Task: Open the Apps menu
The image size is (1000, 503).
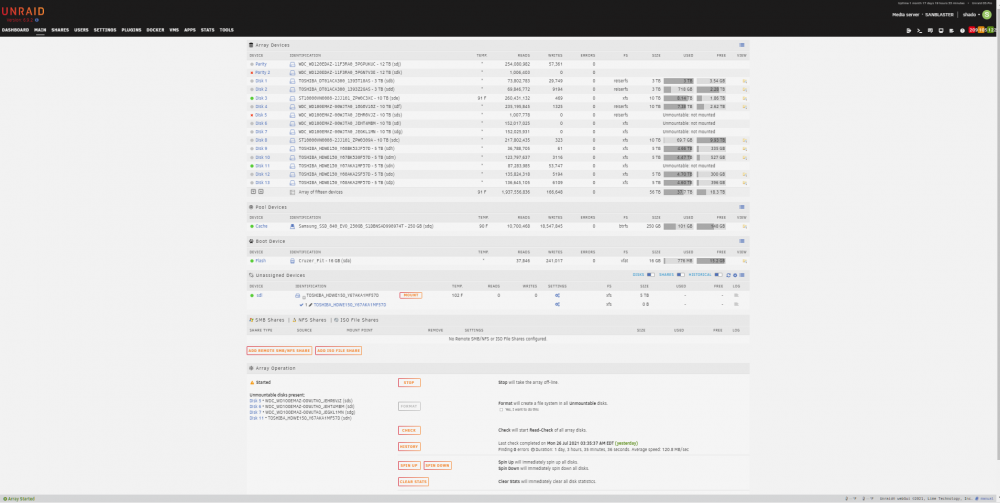Action: click(189, 30)
